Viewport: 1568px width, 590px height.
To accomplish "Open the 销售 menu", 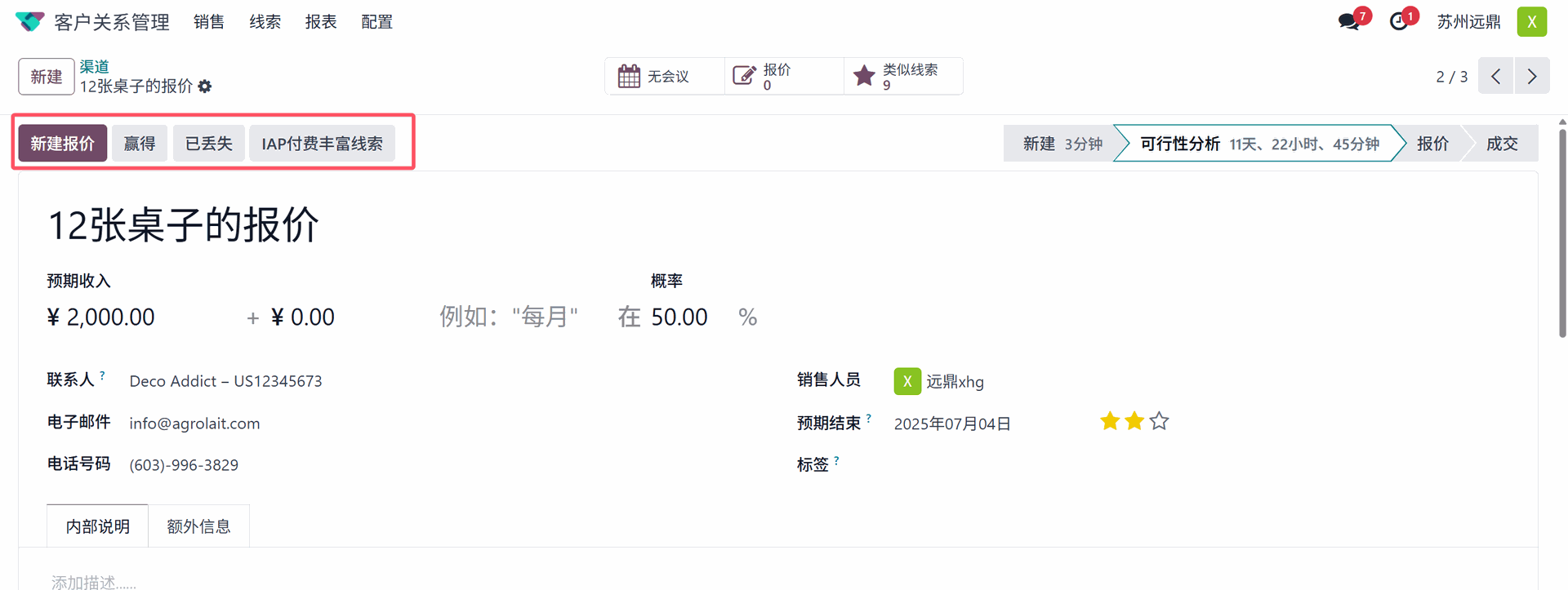I will 209,22.
